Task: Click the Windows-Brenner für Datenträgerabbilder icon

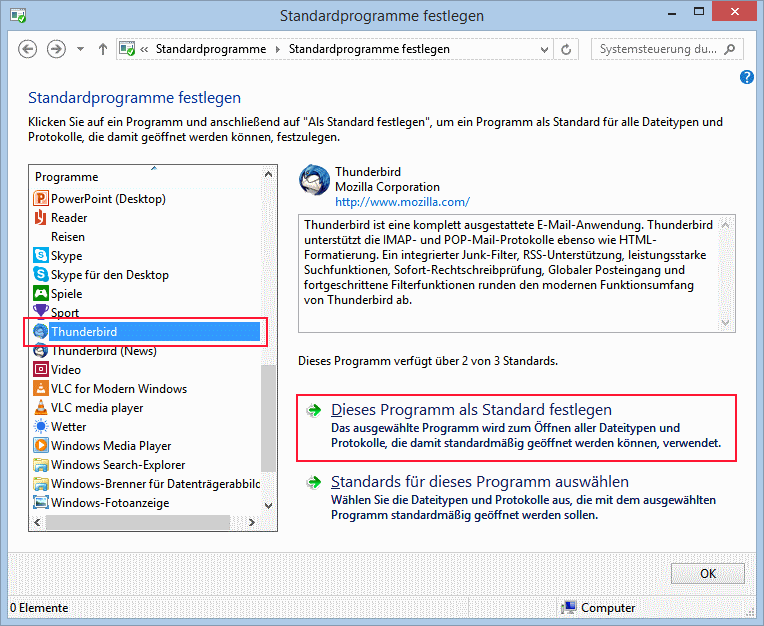Action: [x=40, y=484]
